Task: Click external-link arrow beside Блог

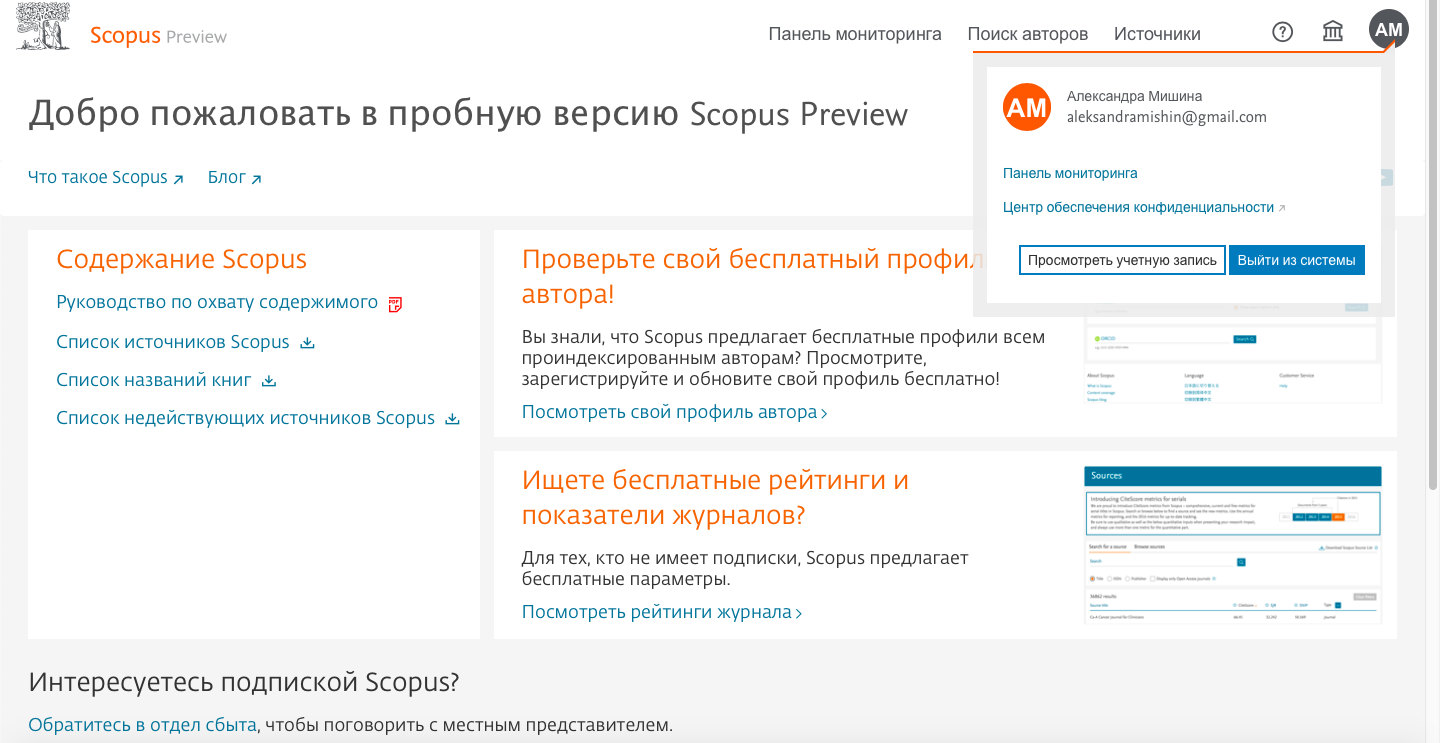Action: (x=257, y=179)
